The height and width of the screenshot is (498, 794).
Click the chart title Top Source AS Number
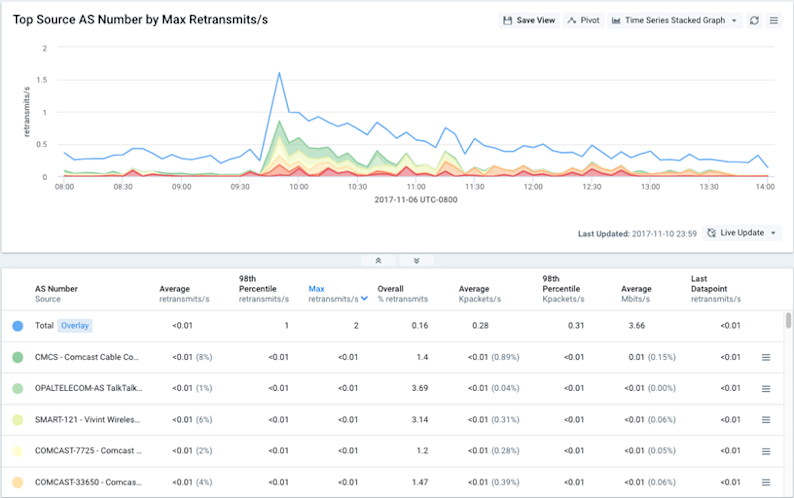(x=140, y=20)
